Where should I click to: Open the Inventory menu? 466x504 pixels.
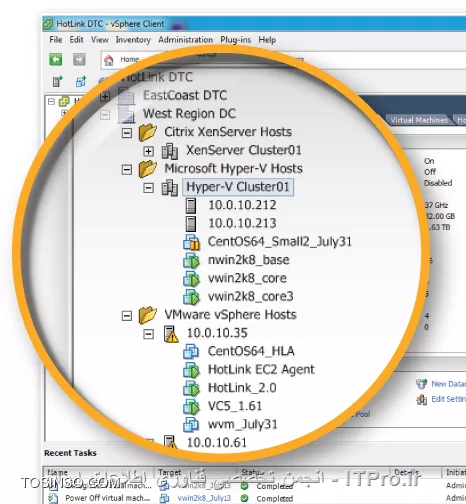133,40
